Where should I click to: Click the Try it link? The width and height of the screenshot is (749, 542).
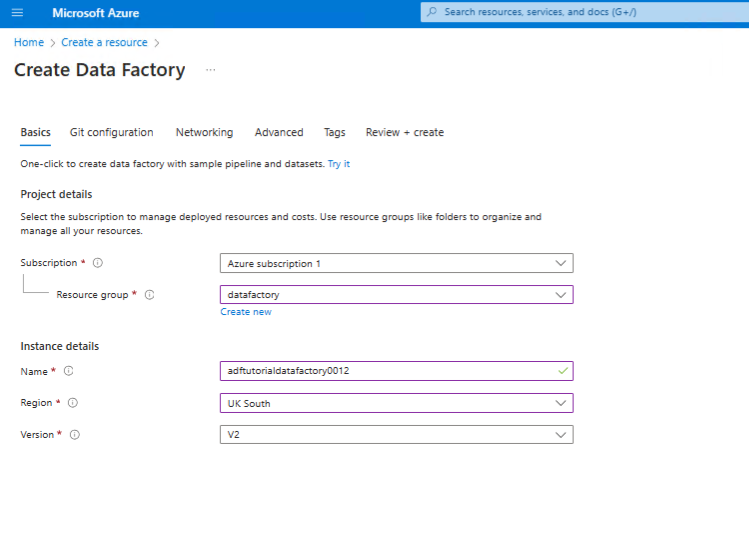click(x=339, y=164)
